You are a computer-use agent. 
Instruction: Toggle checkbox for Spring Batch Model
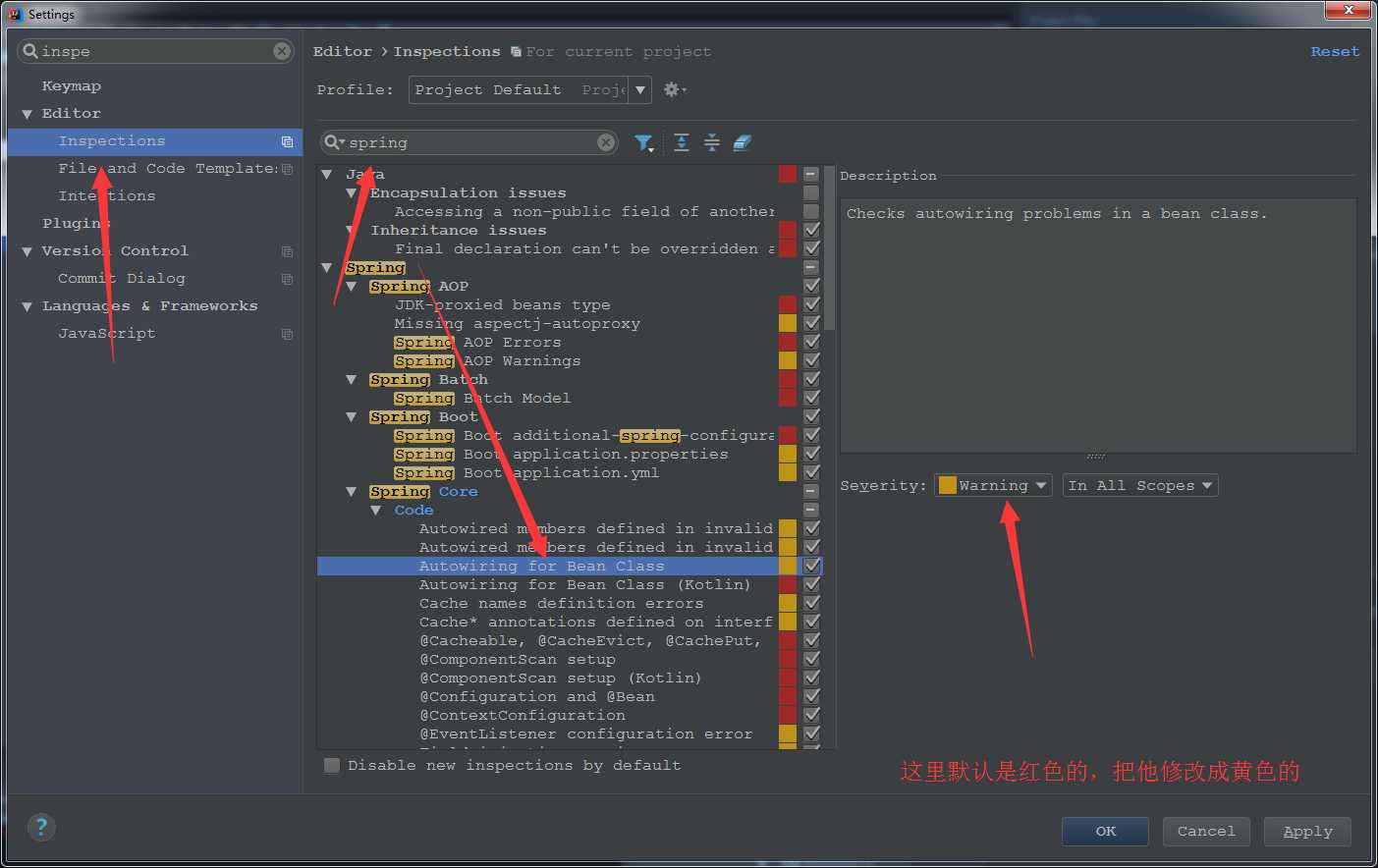(811, 398)
